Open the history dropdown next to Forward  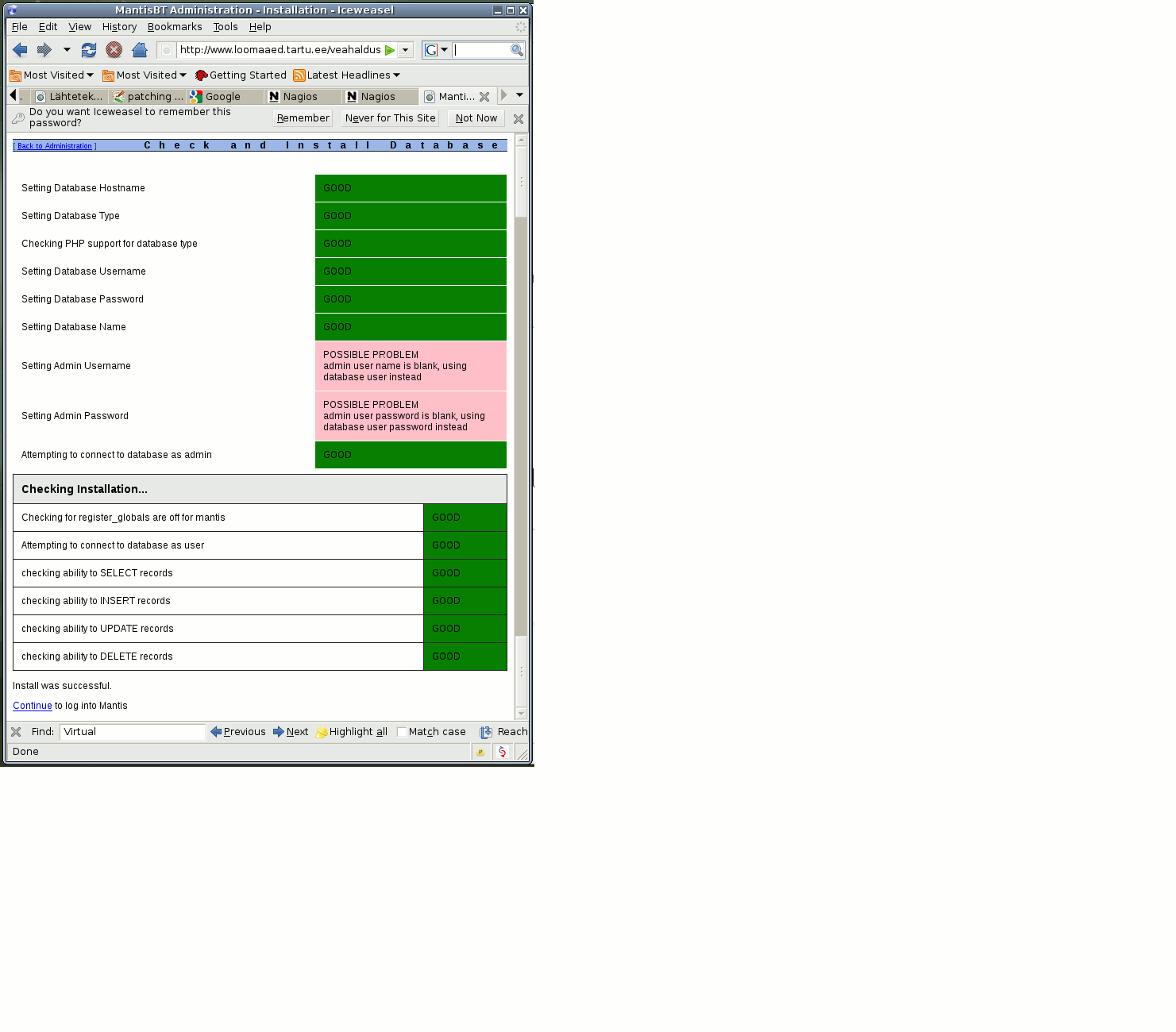(67, 50)
